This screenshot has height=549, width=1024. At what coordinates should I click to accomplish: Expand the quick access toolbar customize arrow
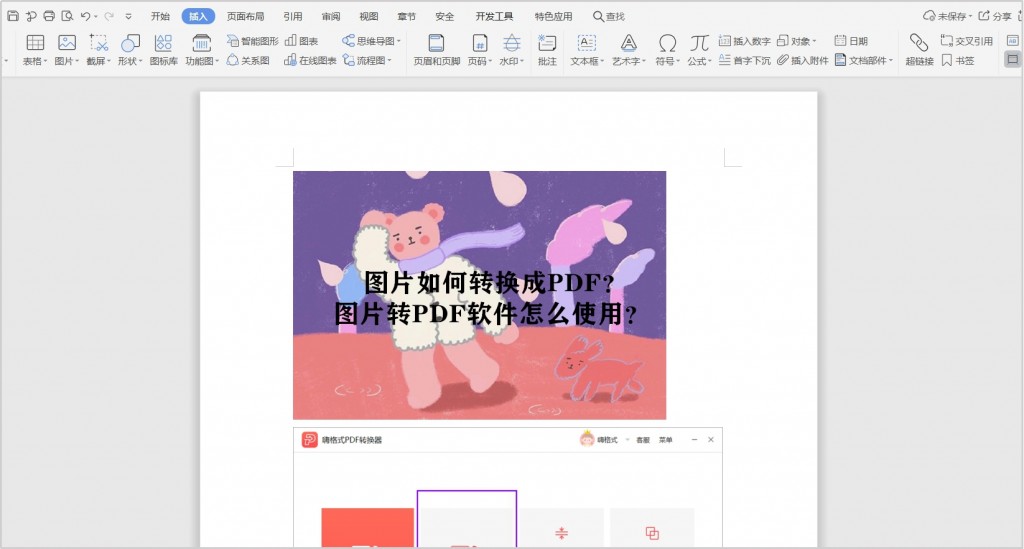point(128,16)
